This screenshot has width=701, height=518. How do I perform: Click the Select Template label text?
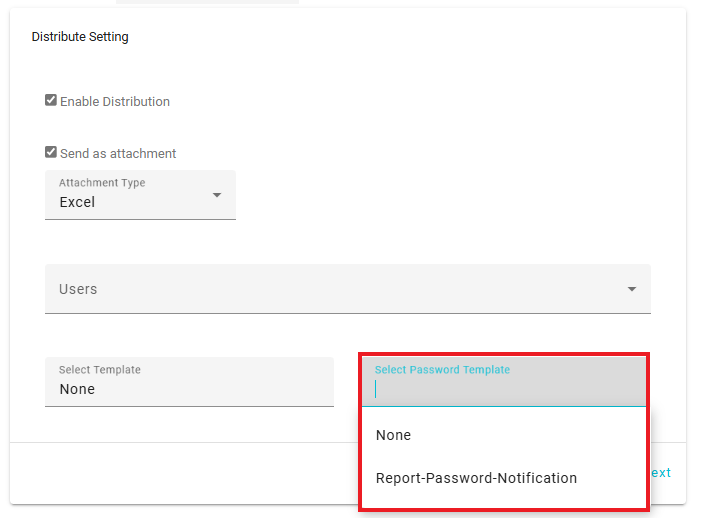point(100,370)
